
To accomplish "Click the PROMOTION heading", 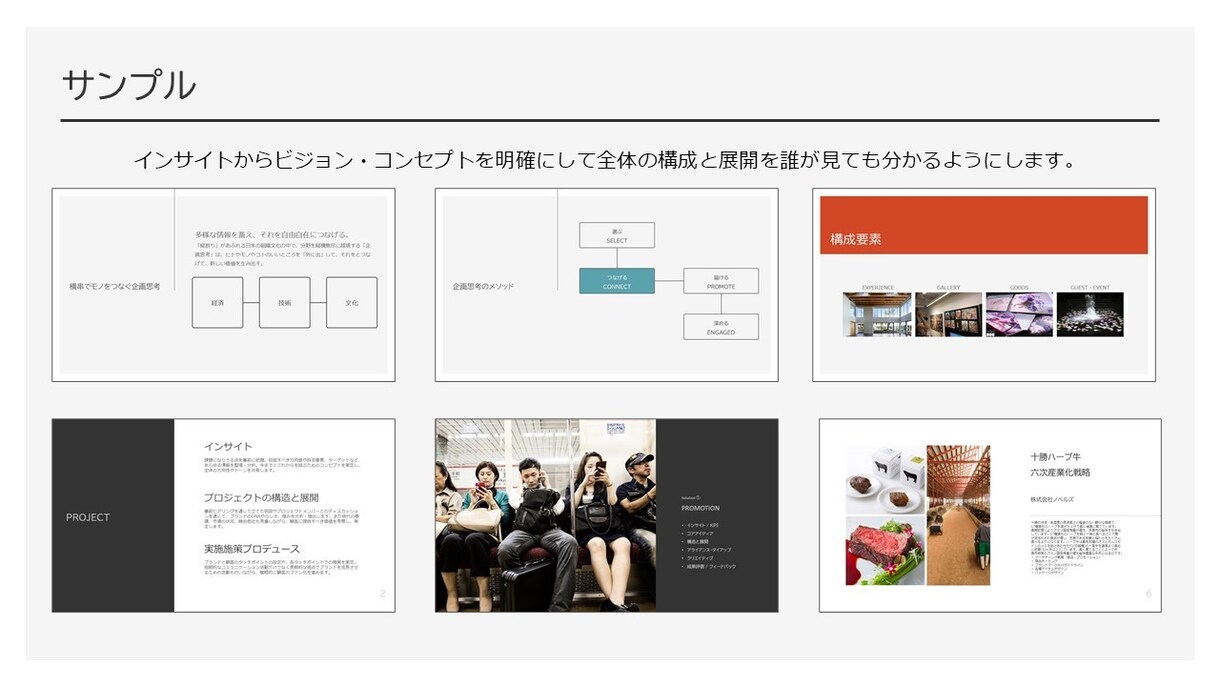I will (x=701, y=508).
